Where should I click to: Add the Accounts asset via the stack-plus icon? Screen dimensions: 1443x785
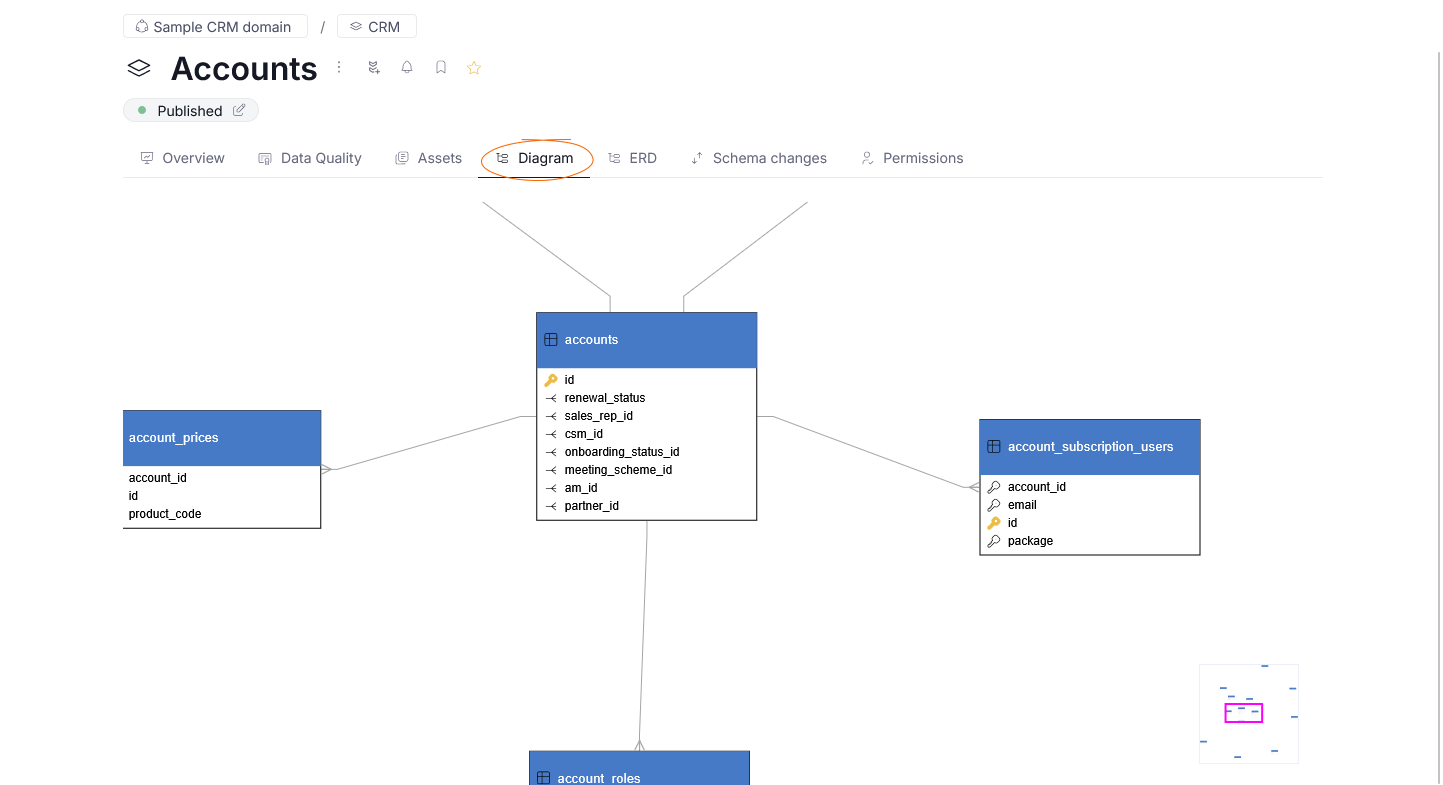point(373,67)
